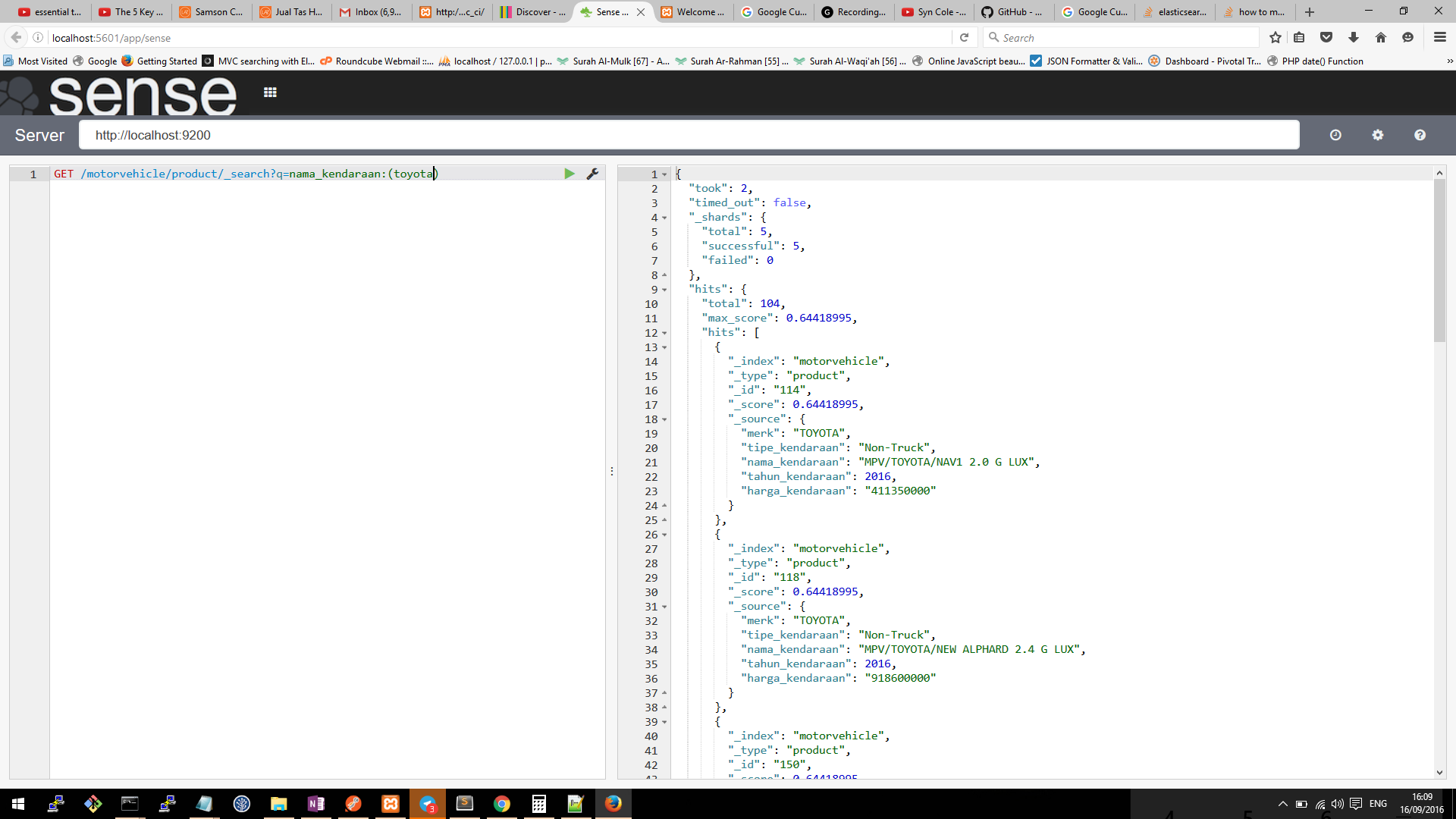Open the Roundcube Webmail bookmark
This screenshot has width=1456, height=819.
coord(377,61)
